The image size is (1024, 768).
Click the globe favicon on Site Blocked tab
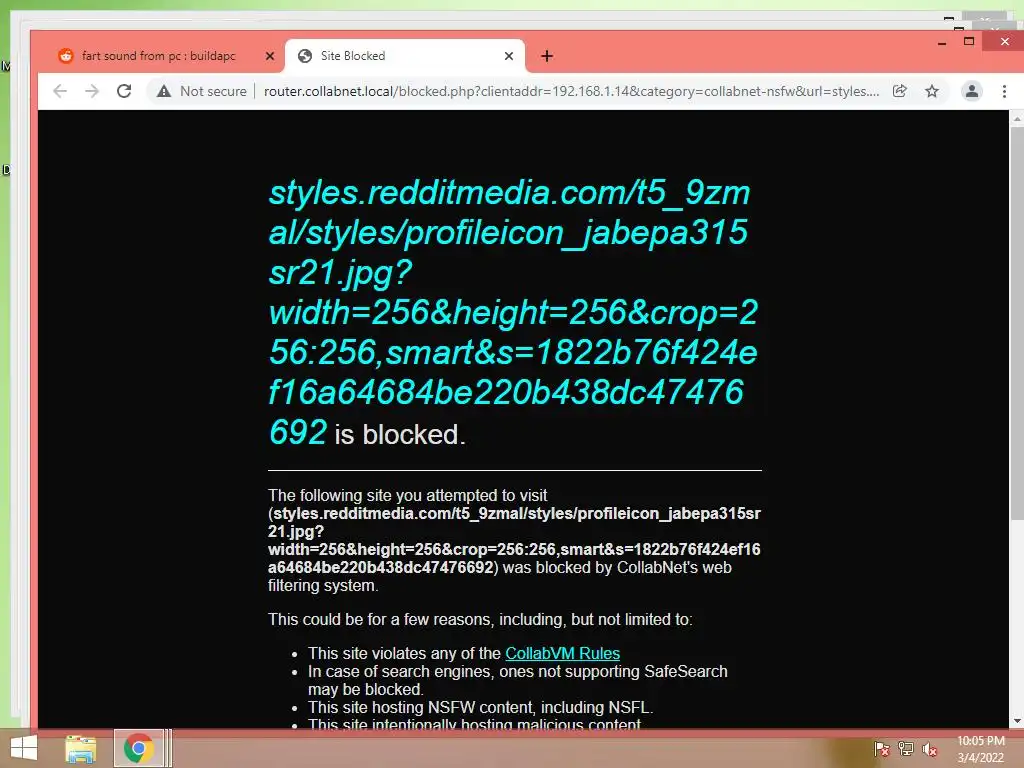[x=305, y=56]
